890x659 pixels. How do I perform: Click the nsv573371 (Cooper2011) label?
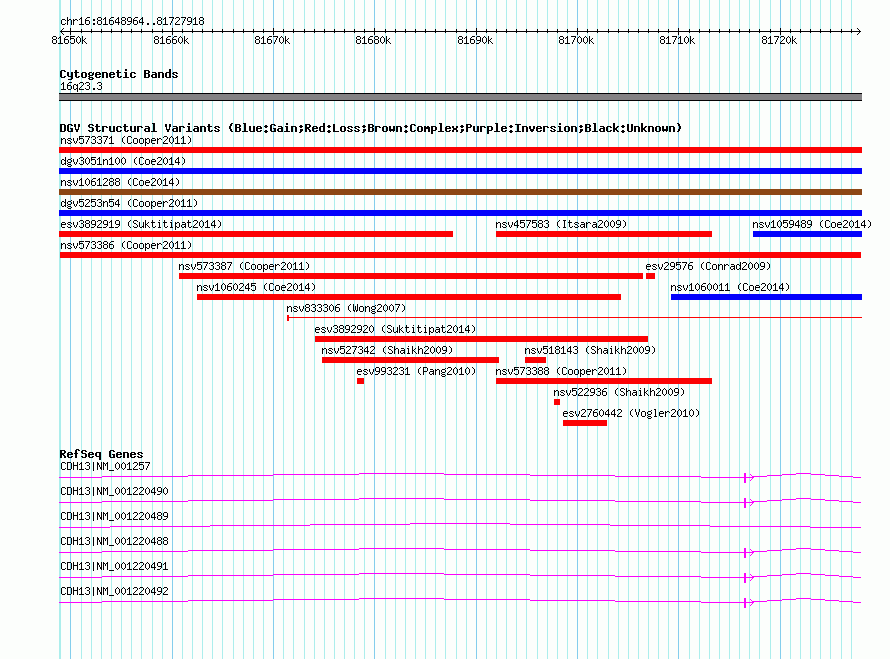[126, 140]
